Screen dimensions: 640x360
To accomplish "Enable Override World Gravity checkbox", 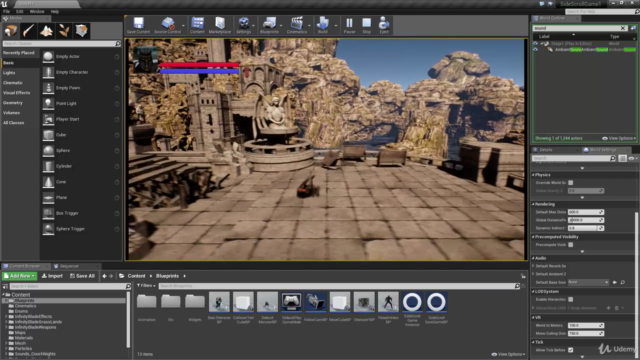I will [571, 182].
